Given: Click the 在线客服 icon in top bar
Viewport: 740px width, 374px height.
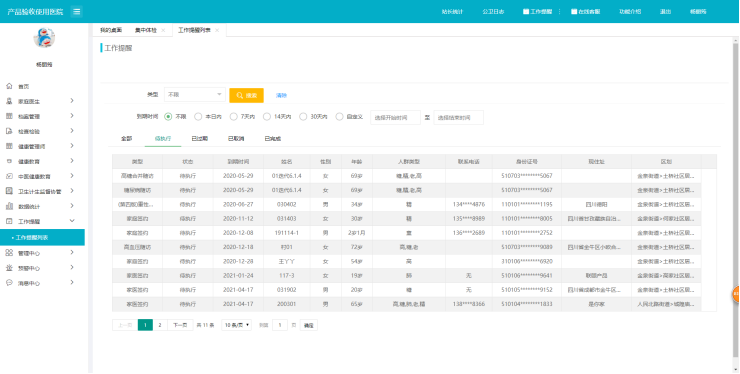Looking at the screenshot, I should (574, 12).
